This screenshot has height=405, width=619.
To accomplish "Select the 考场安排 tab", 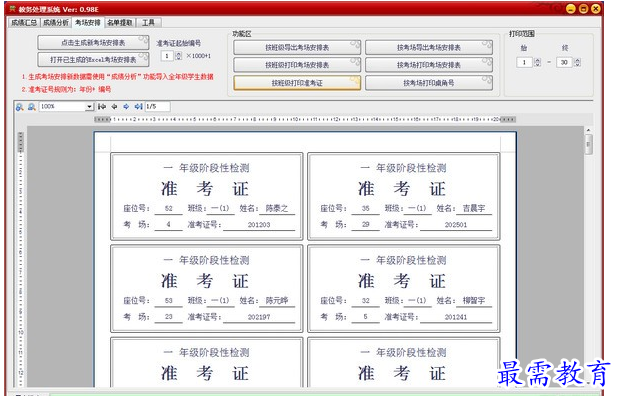I will coord(88,22).
